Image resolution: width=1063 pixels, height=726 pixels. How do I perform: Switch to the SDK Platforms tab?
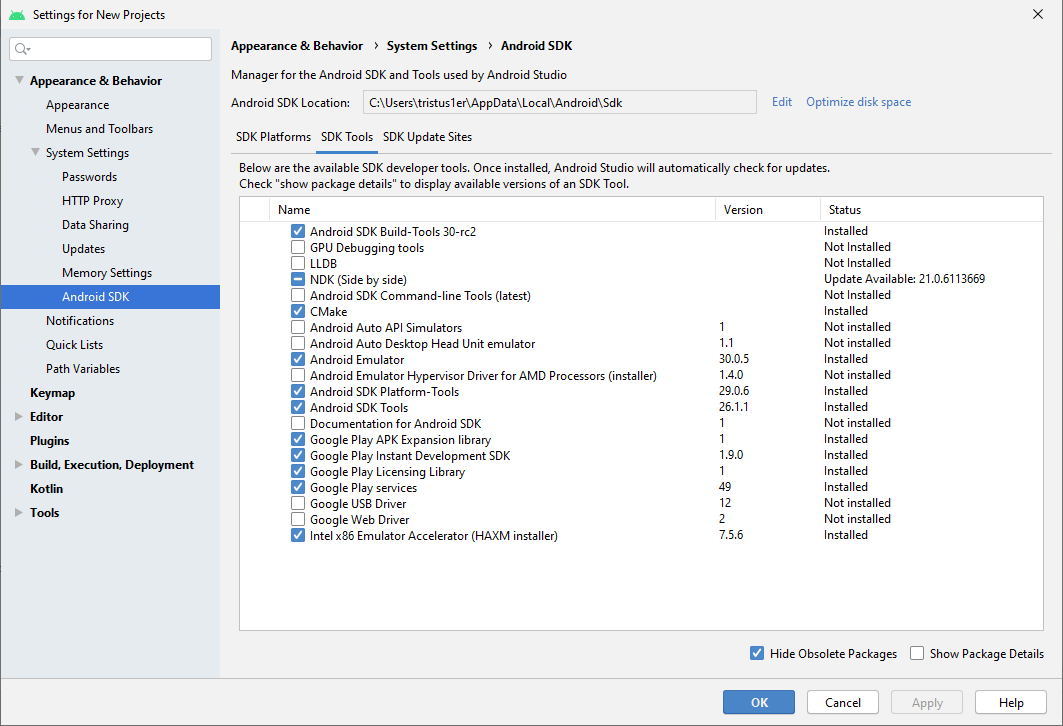click(x=273, y=137)
